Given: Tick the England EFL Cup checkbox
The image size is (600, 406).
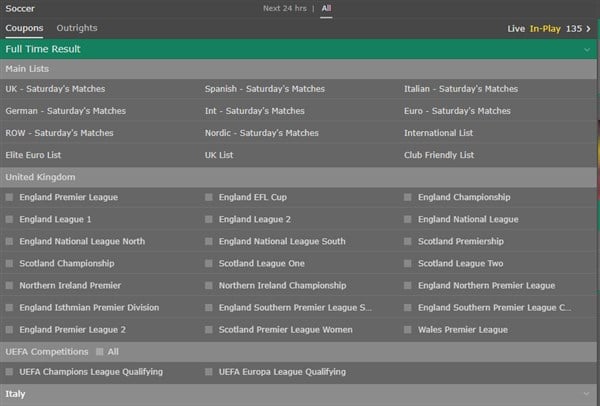Looking at the screenshot, I should click(209, 197).
